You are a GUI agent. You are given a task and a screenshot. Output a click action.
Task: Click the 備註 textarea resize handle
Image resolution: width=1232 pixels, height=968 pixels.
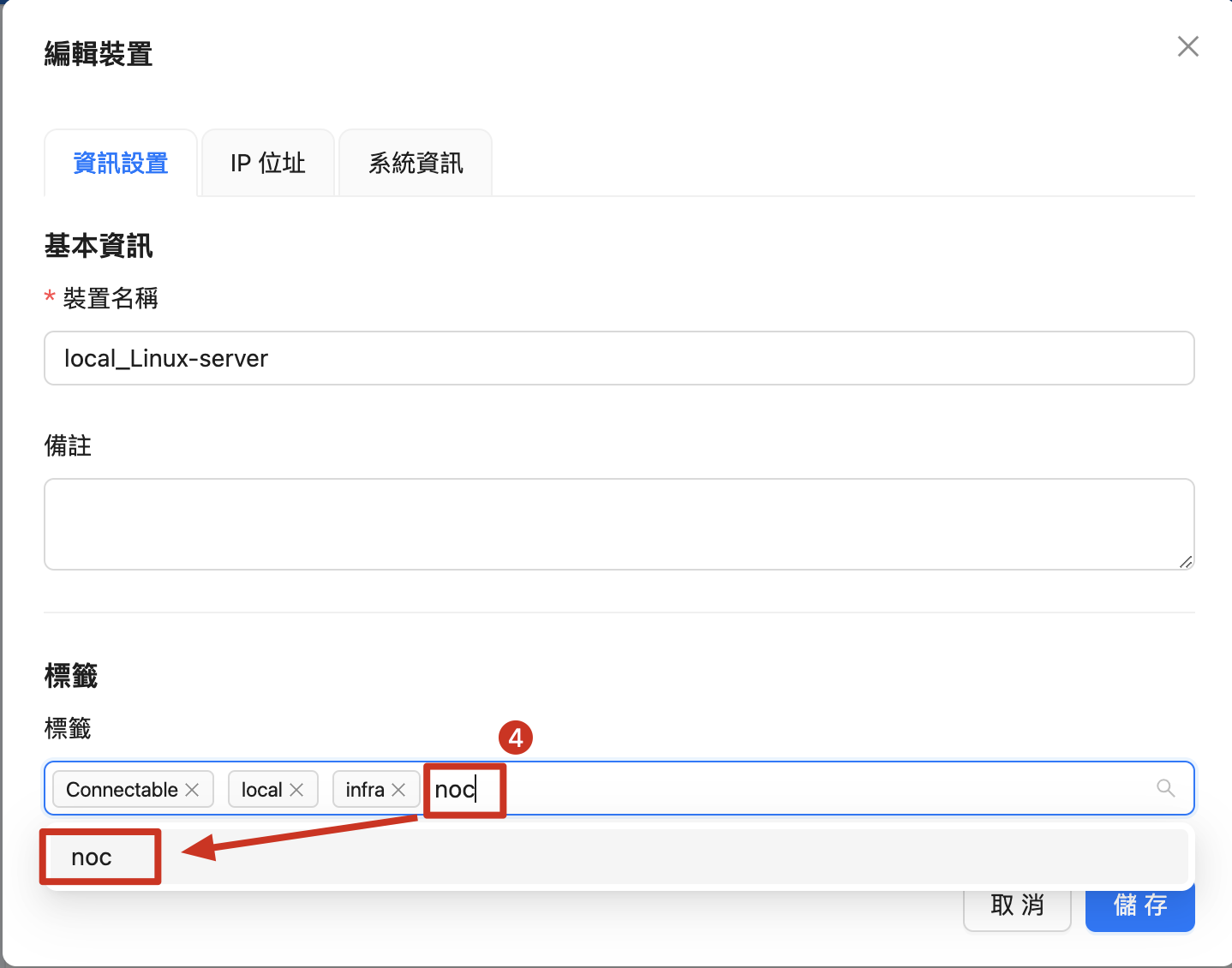(1185, 561)
